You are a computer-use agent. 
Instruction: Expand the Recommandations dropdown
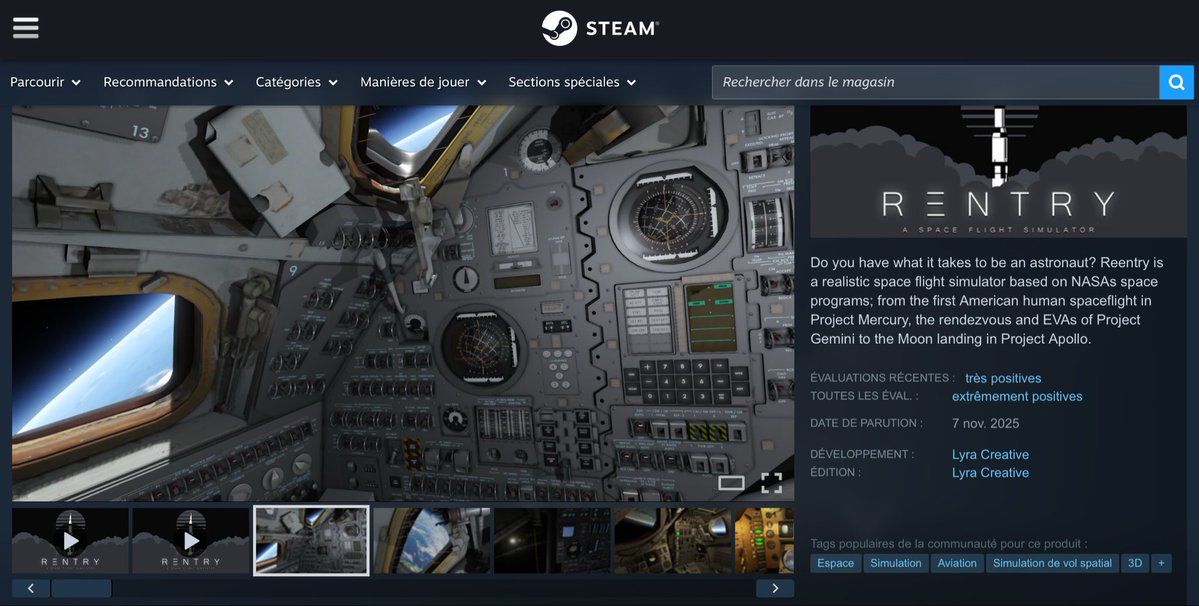coord(168,82)
